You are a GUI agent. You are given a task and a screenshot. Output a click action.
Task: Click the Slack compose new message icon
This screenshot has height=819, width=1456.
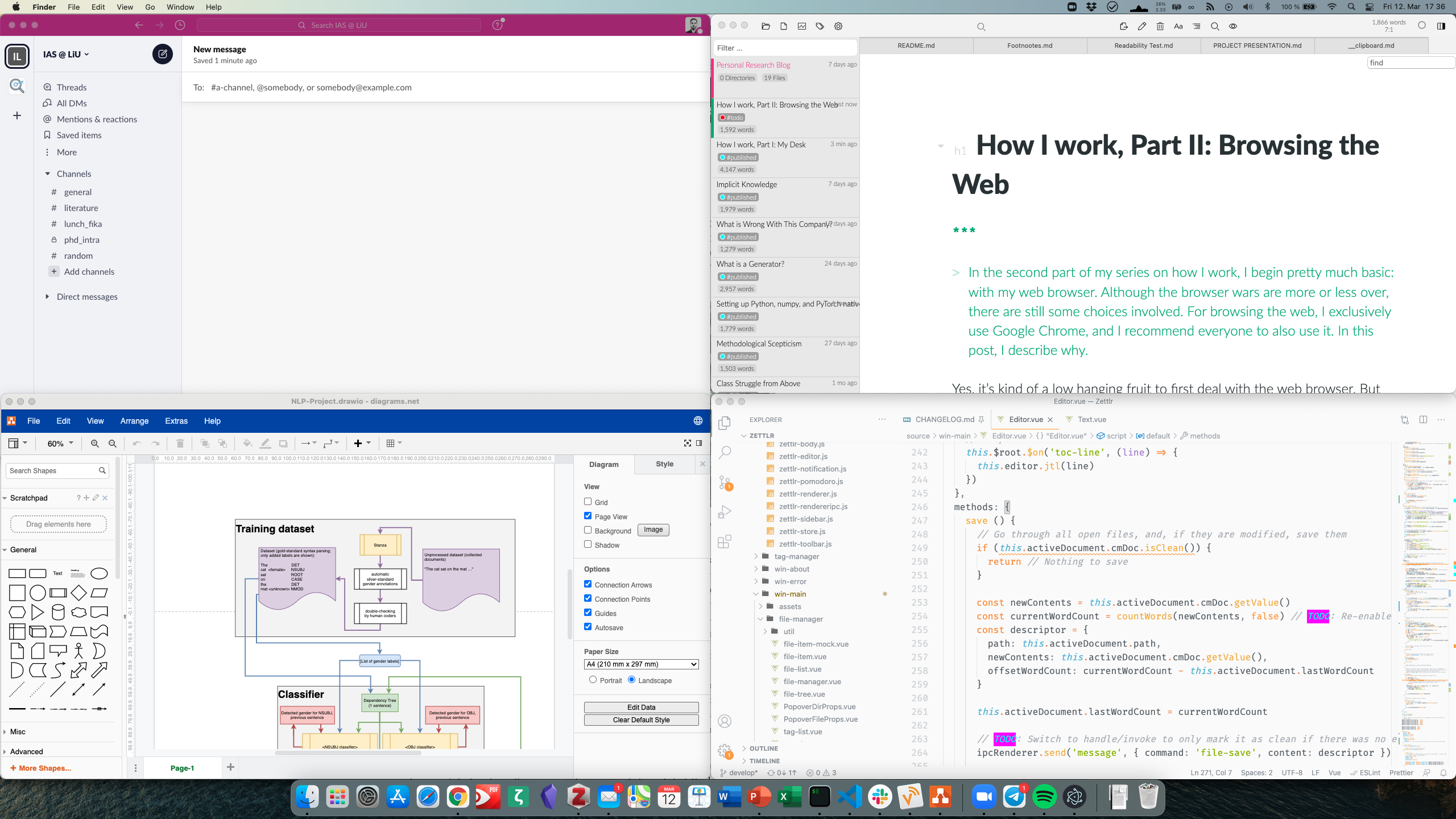[x=162, y=54]
